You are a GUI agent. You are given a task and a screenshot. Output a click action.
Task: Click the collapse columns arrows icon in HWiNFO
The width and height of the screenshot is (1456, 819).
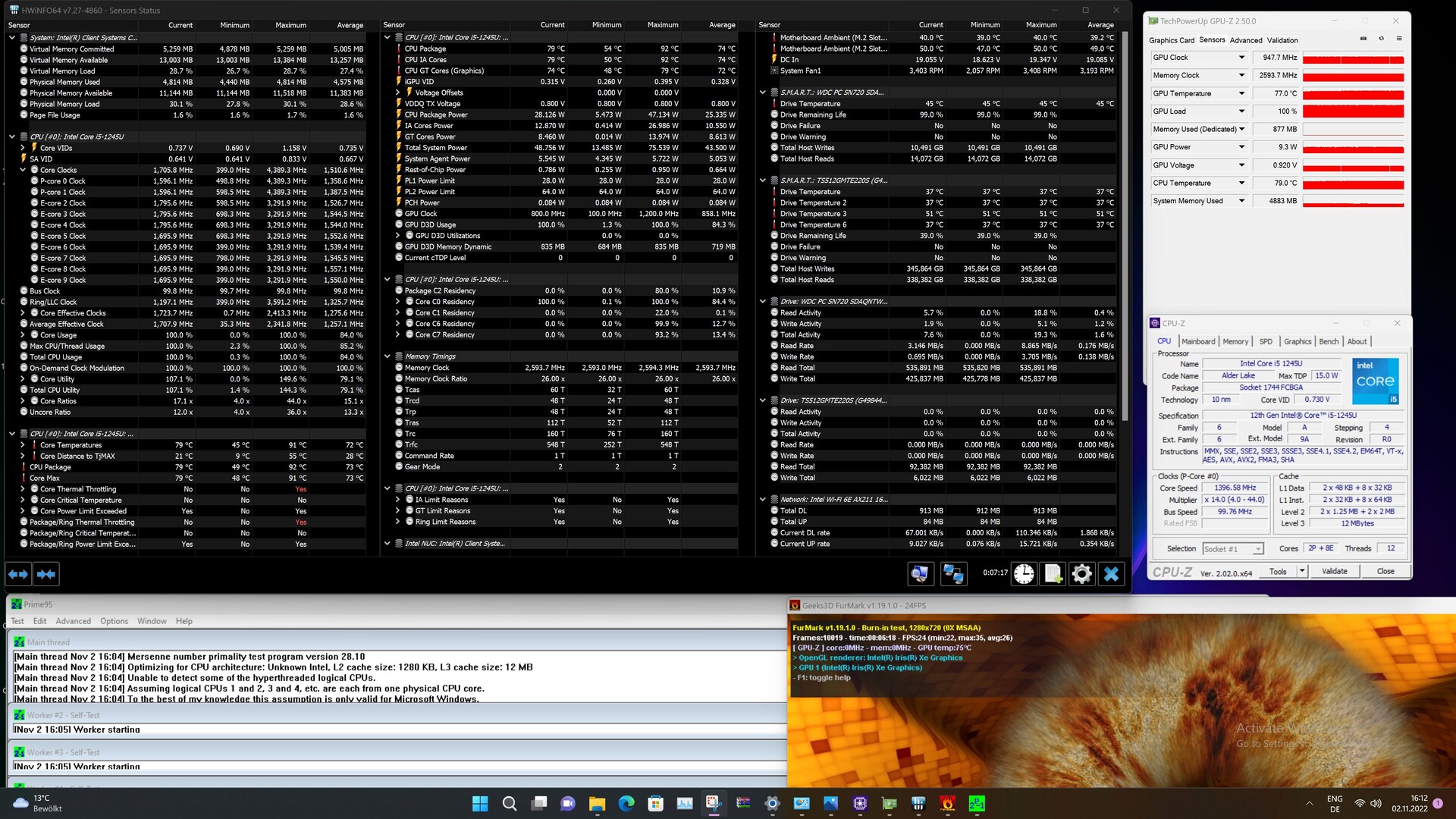[46, 574]
